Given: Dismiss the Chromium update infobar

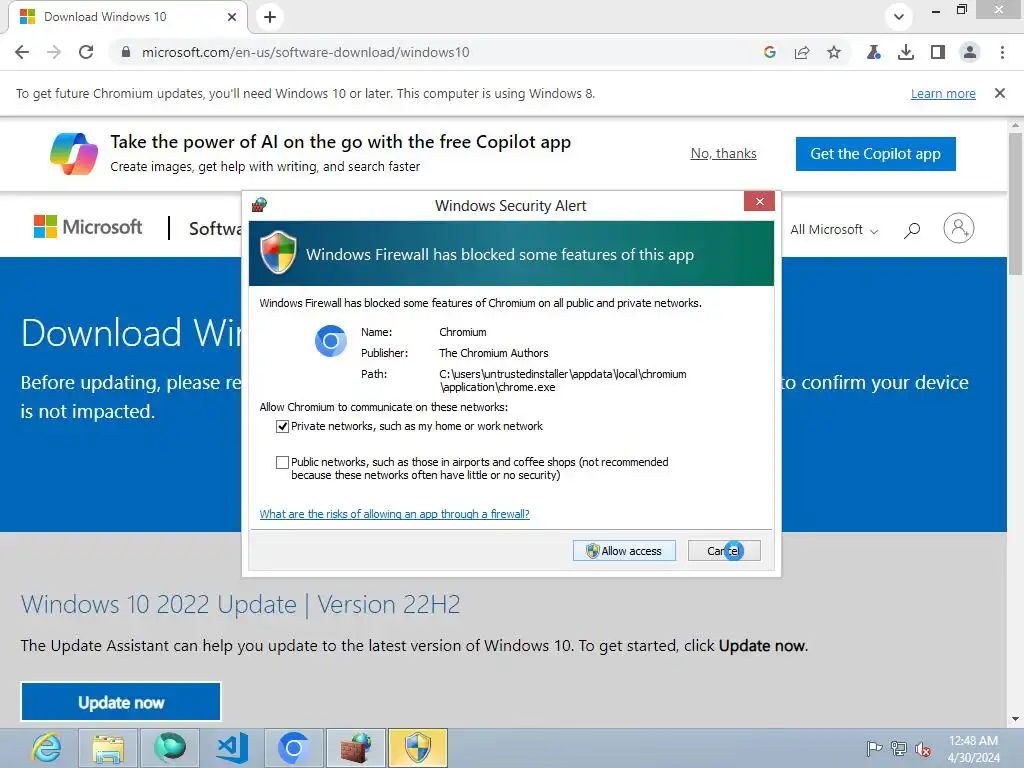Looking at the screenshot, I should point(1000,93).
